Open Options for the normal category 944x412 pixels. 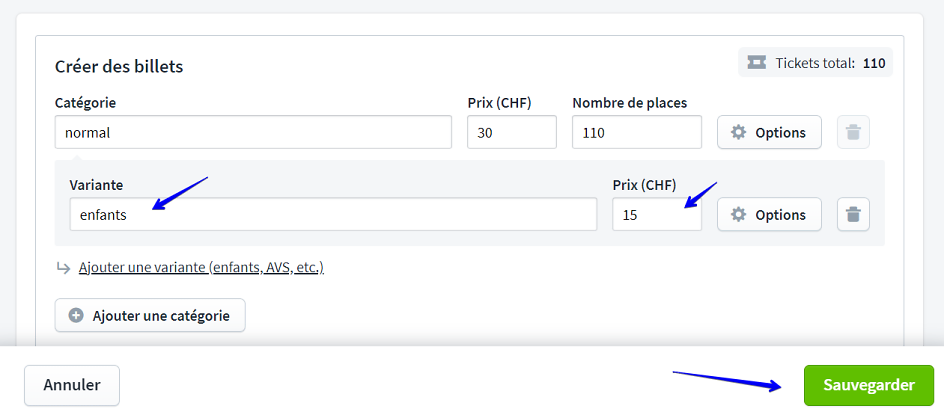coord(769,132)
